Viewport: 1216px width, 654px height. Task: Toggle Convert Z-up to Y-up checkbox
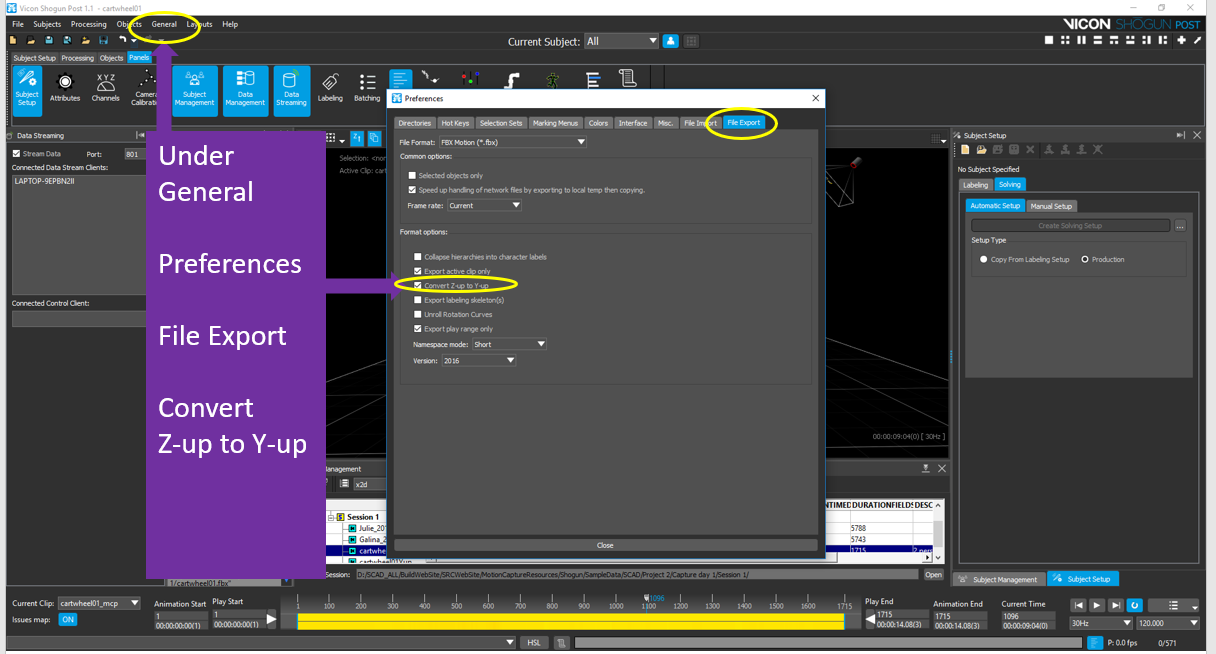[419, 286]
